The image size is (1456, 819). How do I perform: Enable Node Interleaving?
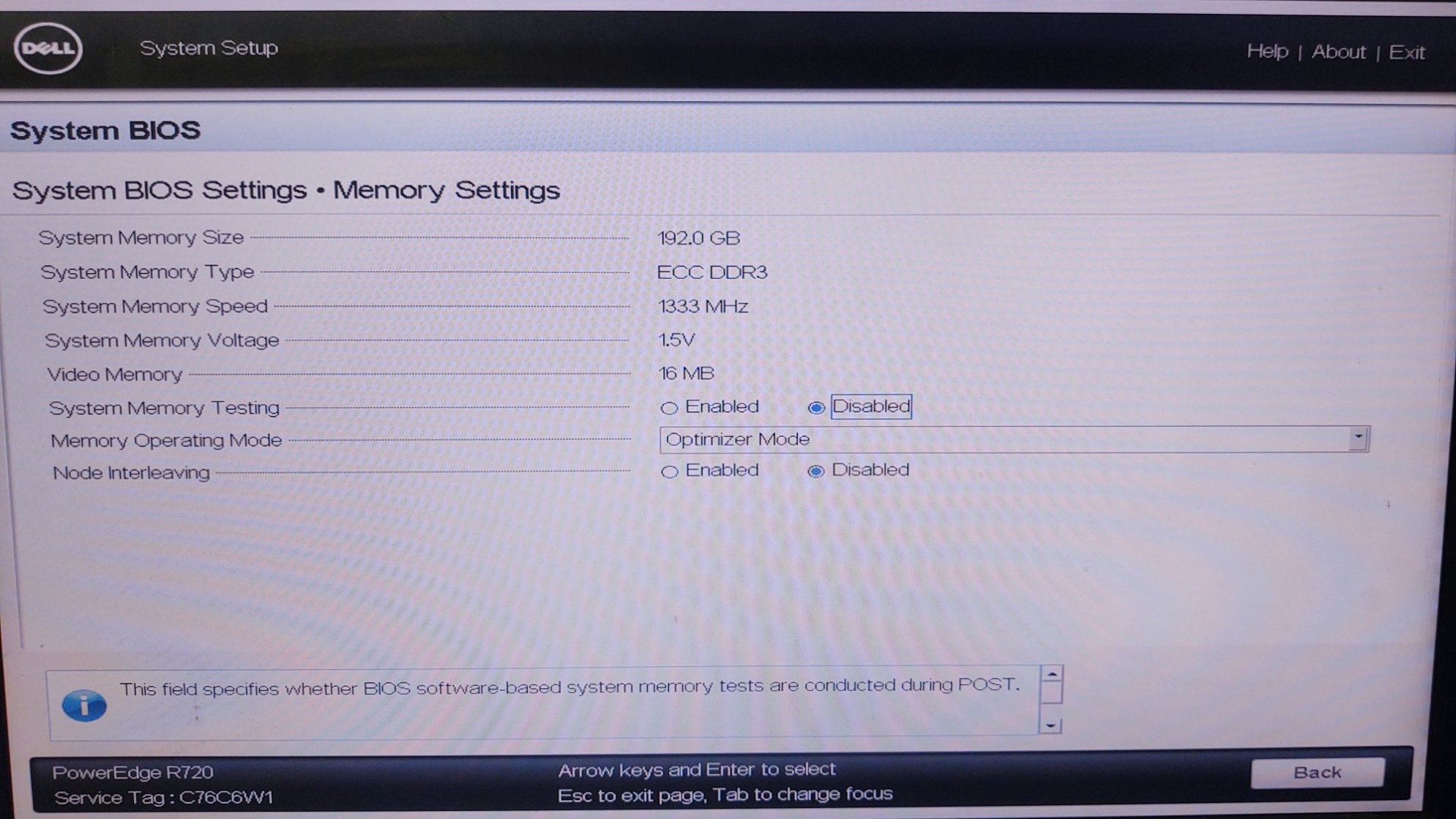[669, 471]
